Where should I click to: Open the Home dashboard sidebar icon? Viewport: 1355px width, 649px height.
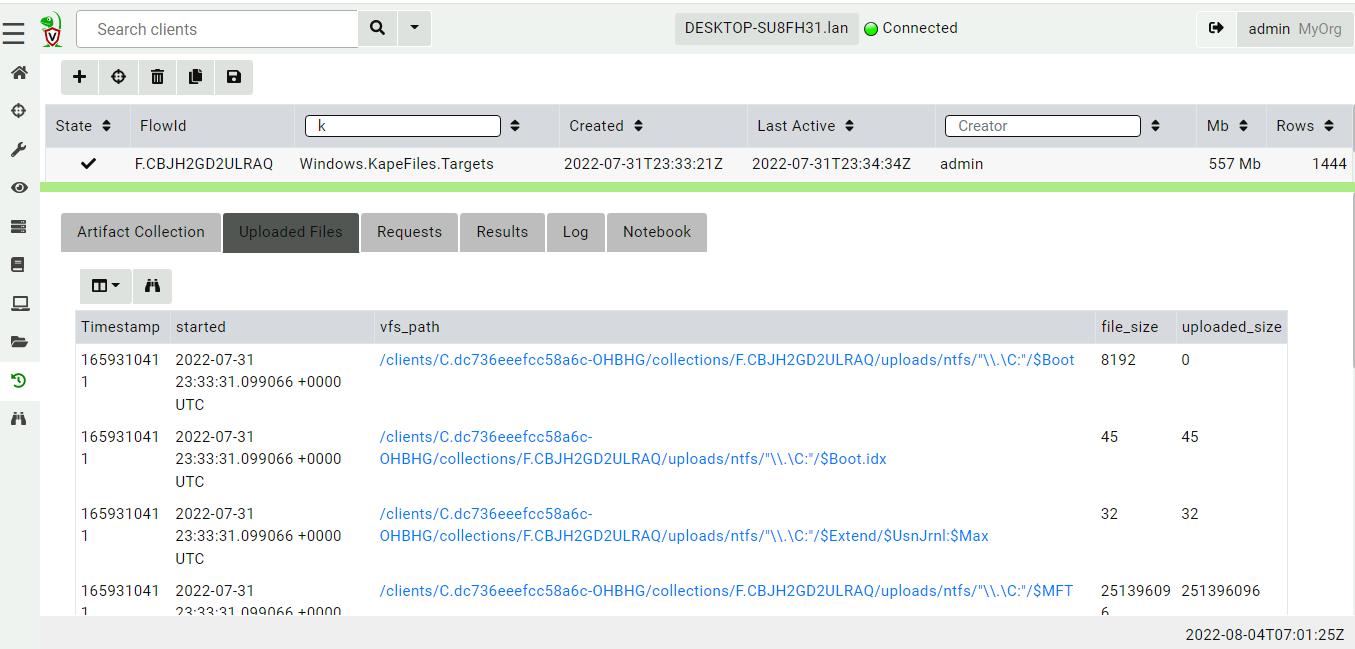click(18, 73)
